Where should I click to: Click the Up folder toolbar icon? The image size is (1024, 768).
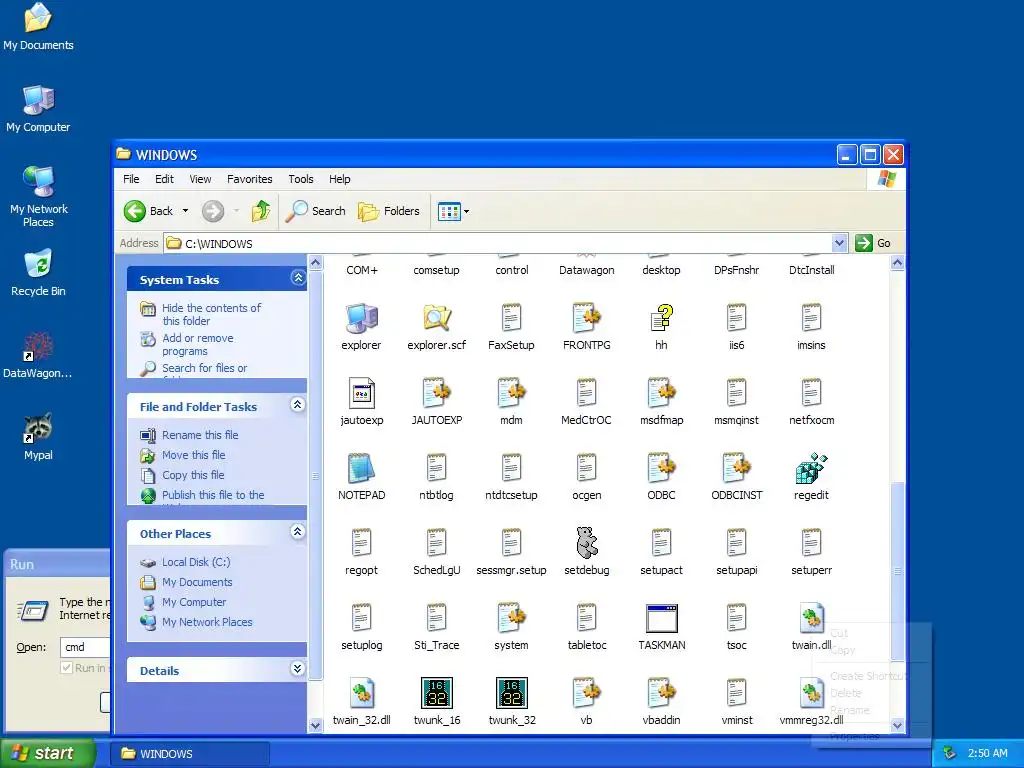[261, 211]
